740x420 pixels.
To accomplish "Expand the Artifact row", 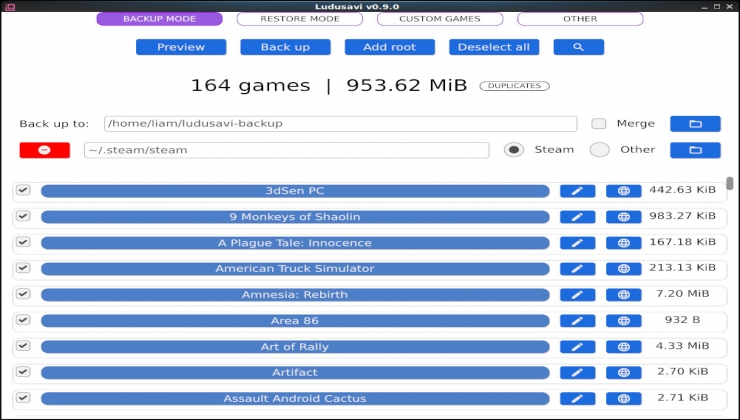I will 295,372.
